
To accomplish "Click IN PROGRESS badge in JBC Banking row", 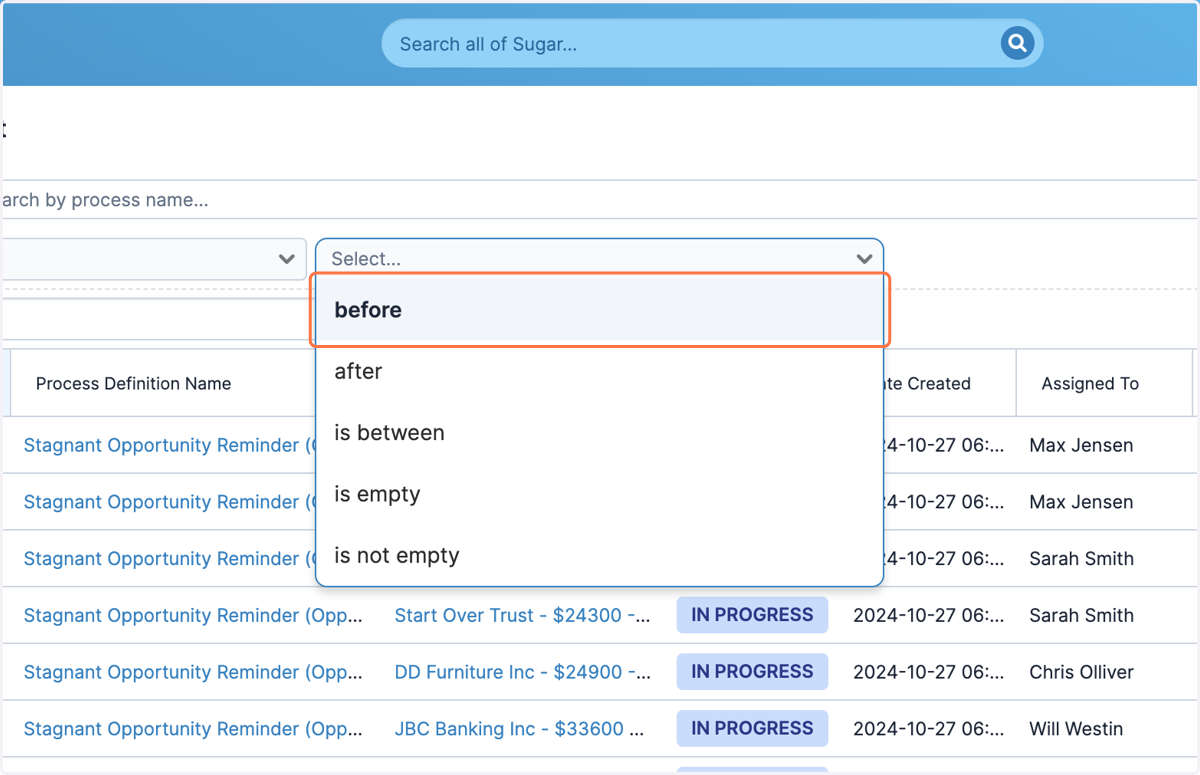I will (x=752, y=728).
